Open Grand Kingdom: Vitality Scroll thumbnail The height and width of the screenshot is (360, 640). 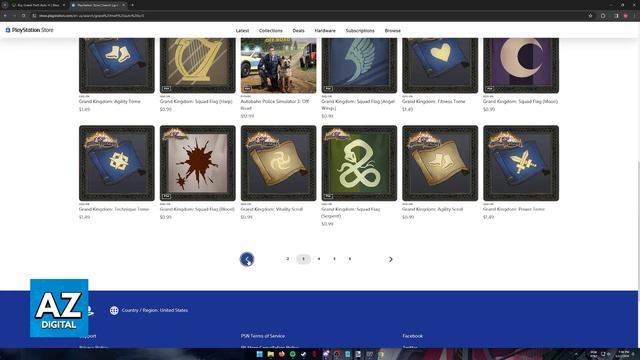coord(278,163)
